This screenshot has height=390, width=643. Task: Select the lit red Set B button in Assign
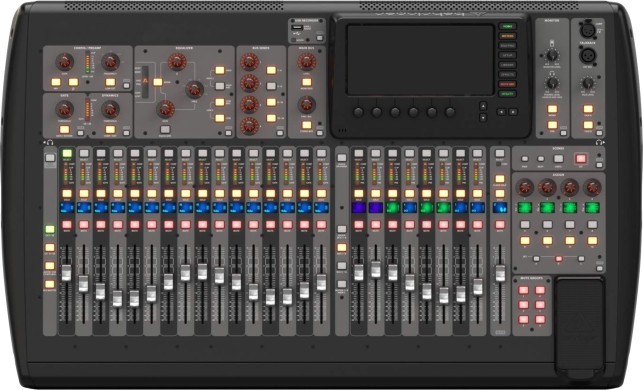(559, 259)
